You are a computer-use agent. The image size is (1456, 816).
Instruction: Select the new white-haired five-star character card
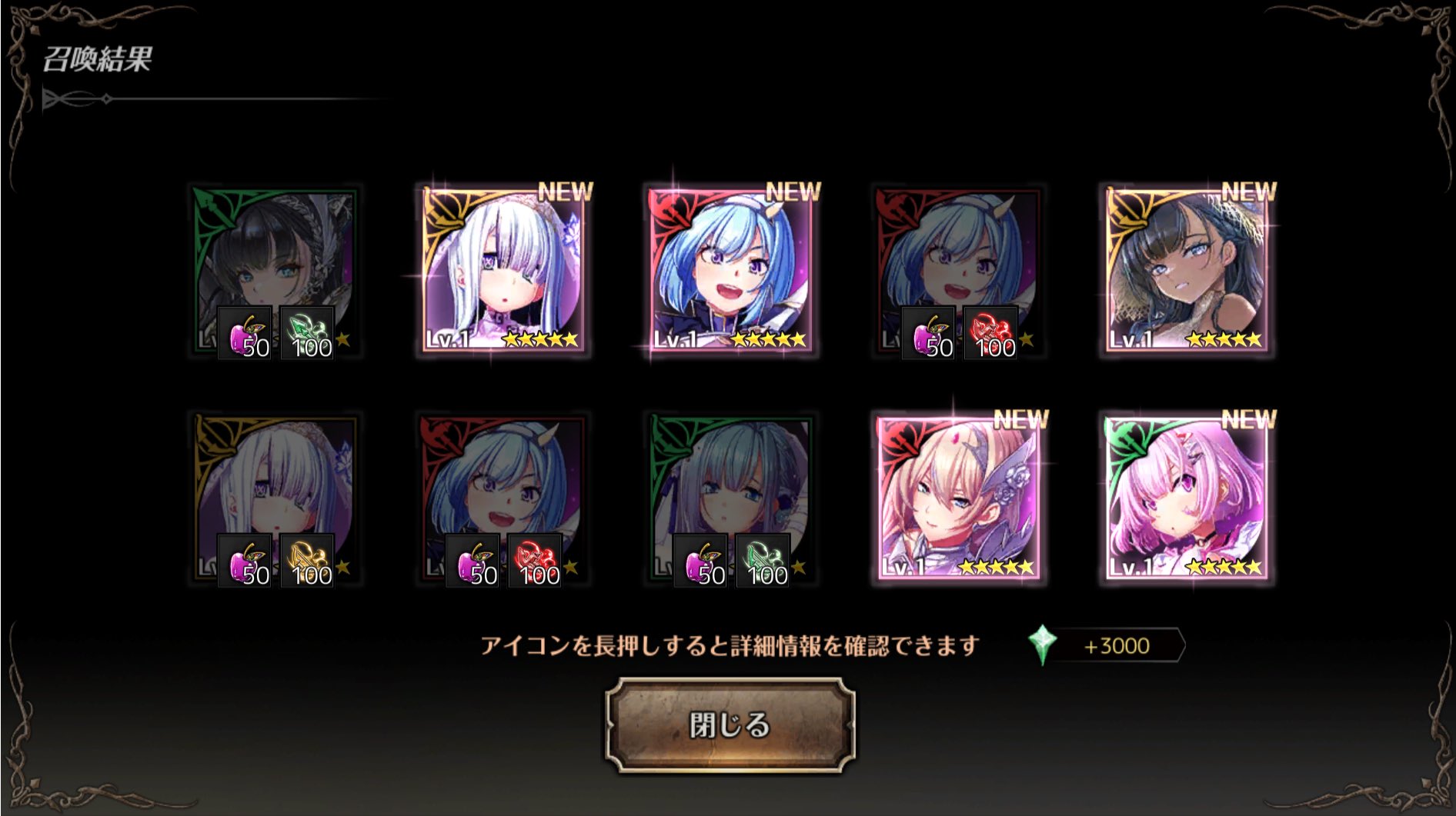pyautogui.click(x=503, y=271)
